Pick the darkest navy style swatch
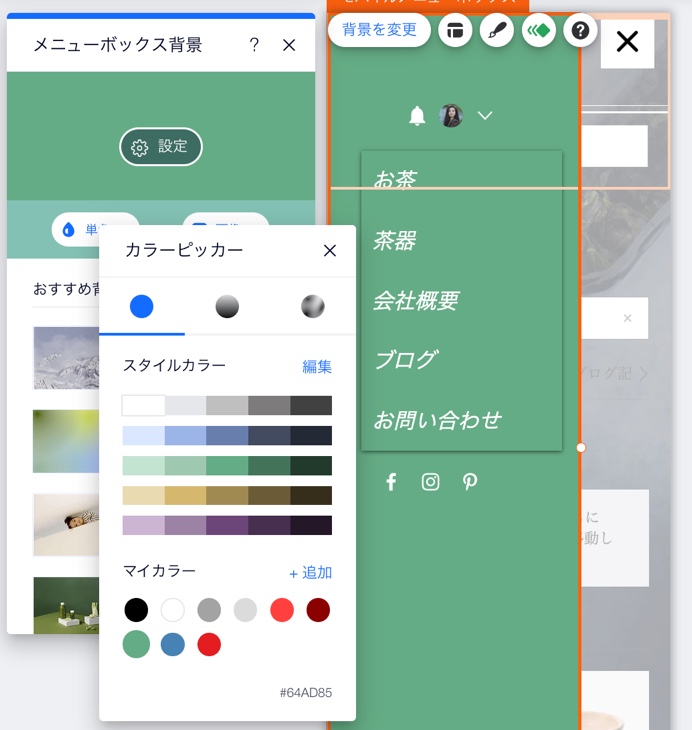Image resolution: width=692 pixels, height=730 pixels. coord(311,436)
